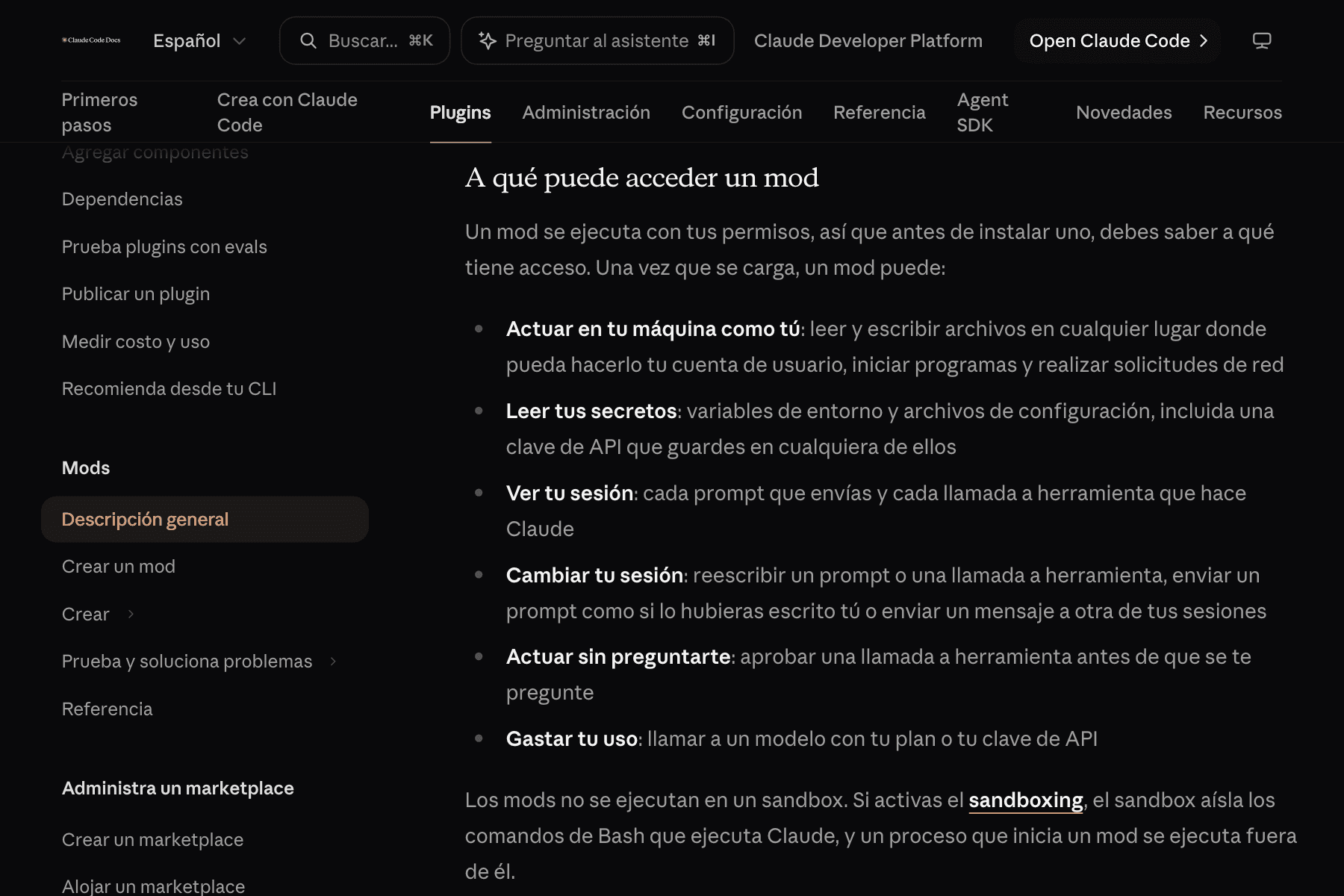This screenshot has height=896, width=1344.
Task: Open the Recursos tab
Action: tap(1242, 112)
